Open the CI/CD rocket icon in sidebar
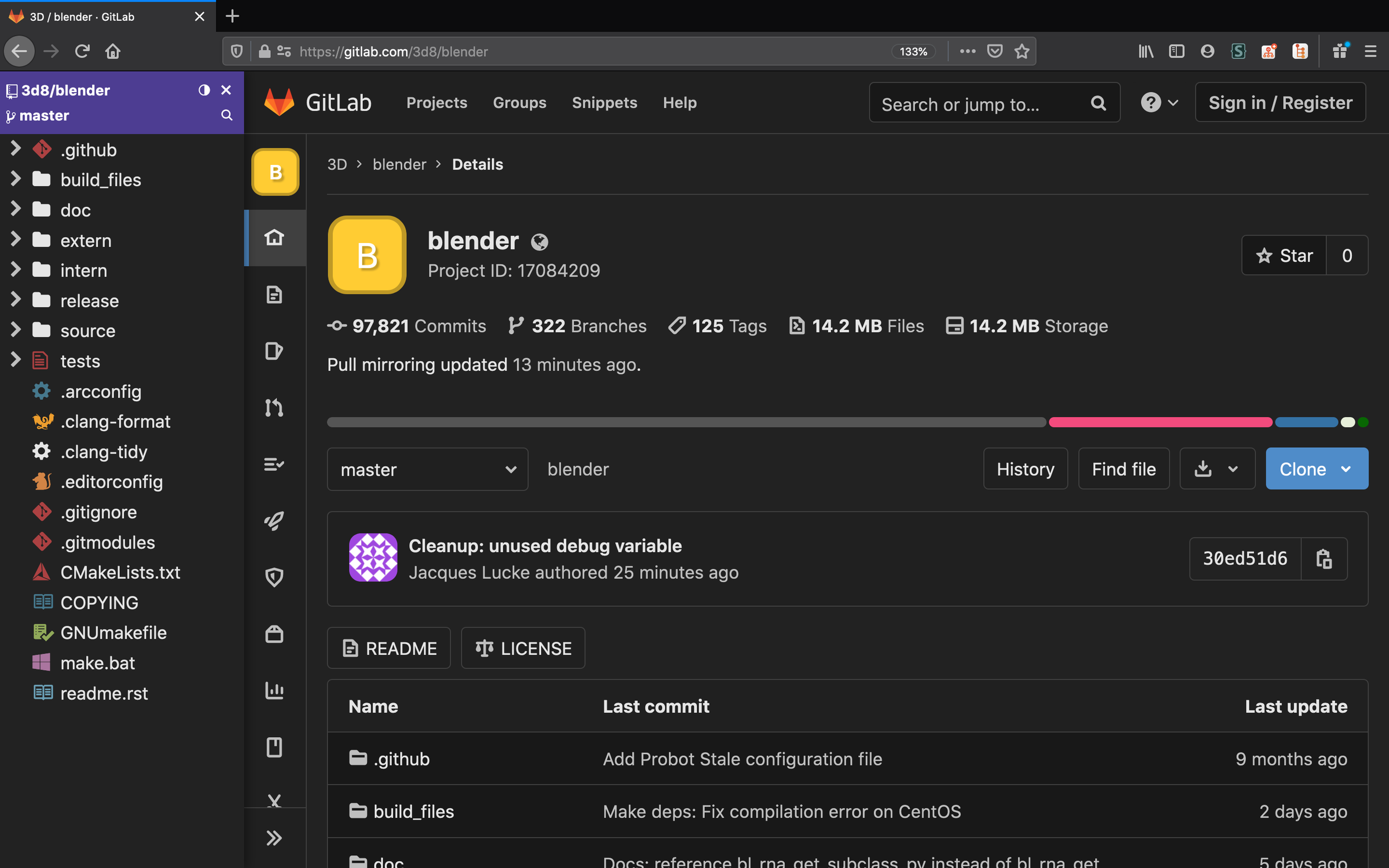Viewport: 1389px width, 868px height. [274, 520]
